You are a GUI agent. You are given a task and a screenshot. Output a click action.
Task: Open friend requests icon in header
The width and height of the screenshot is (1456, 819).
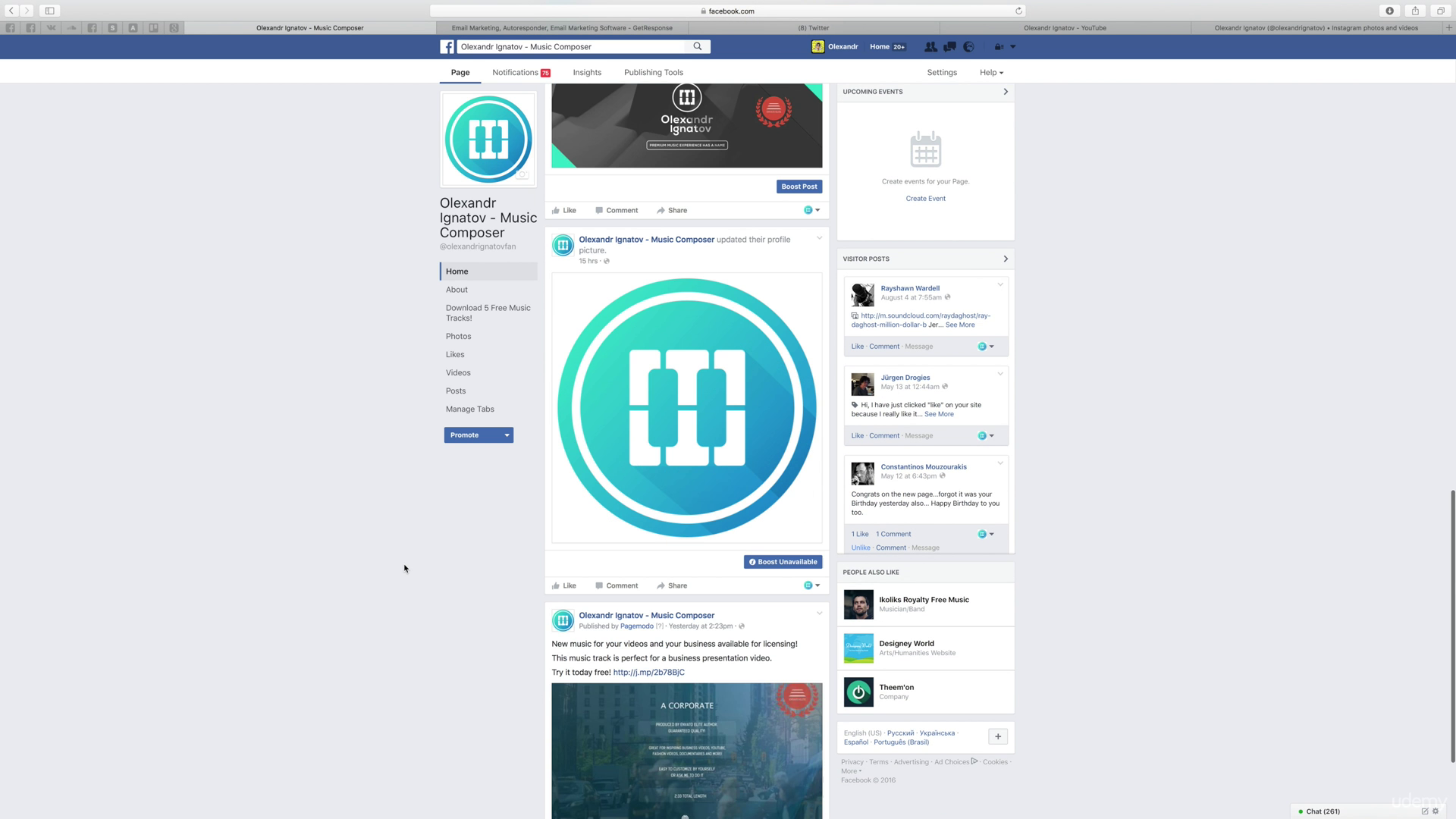(x=930, y=47)
